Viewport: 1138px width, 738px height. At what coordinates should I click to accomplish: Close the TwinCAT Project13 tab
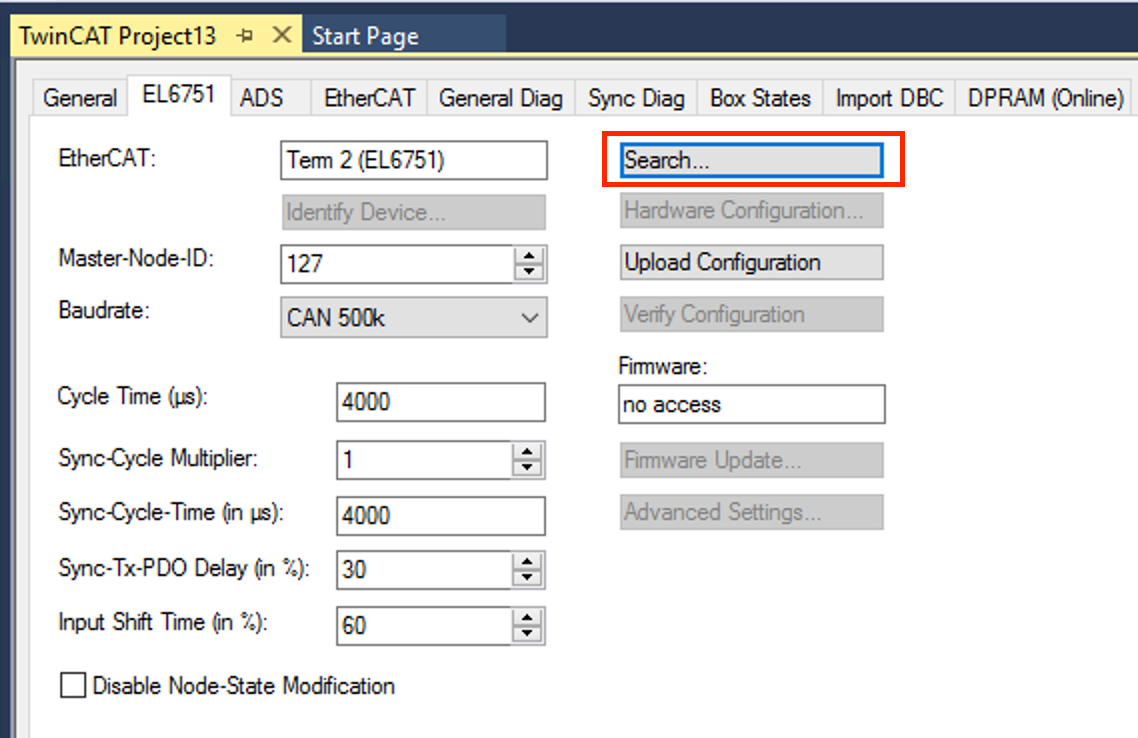coord(281,36)
